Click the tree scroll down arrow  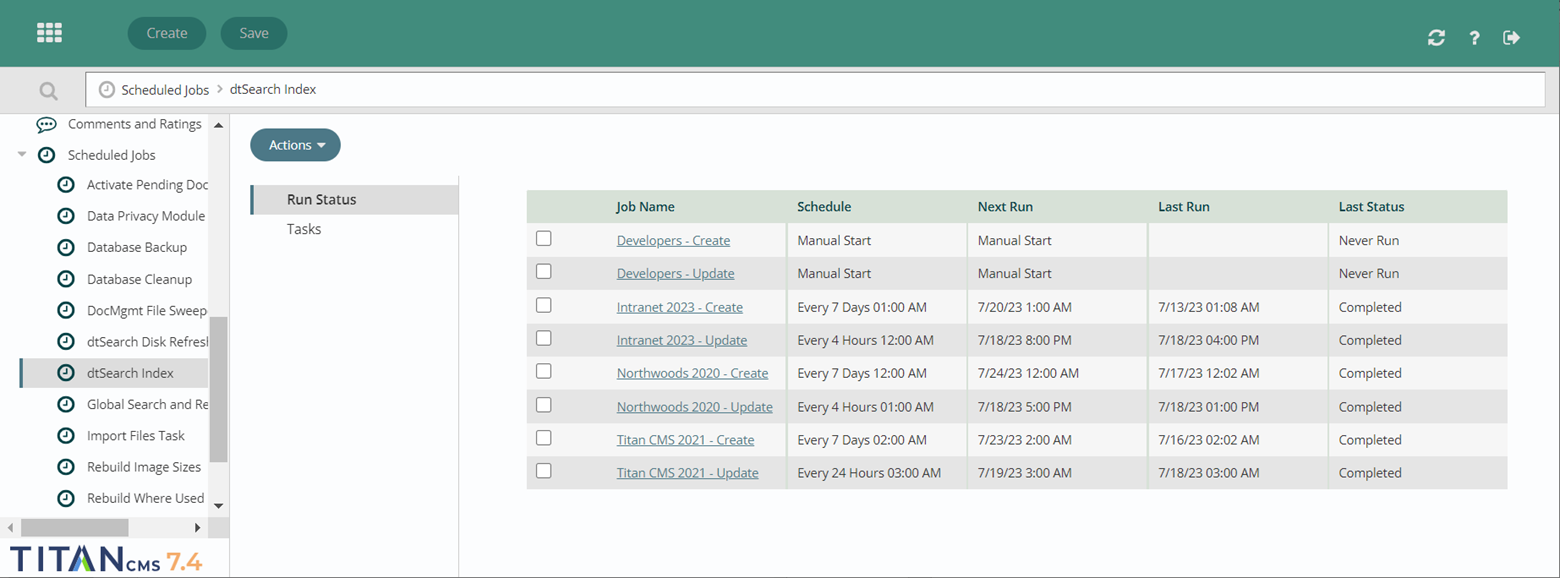(218, 507)
